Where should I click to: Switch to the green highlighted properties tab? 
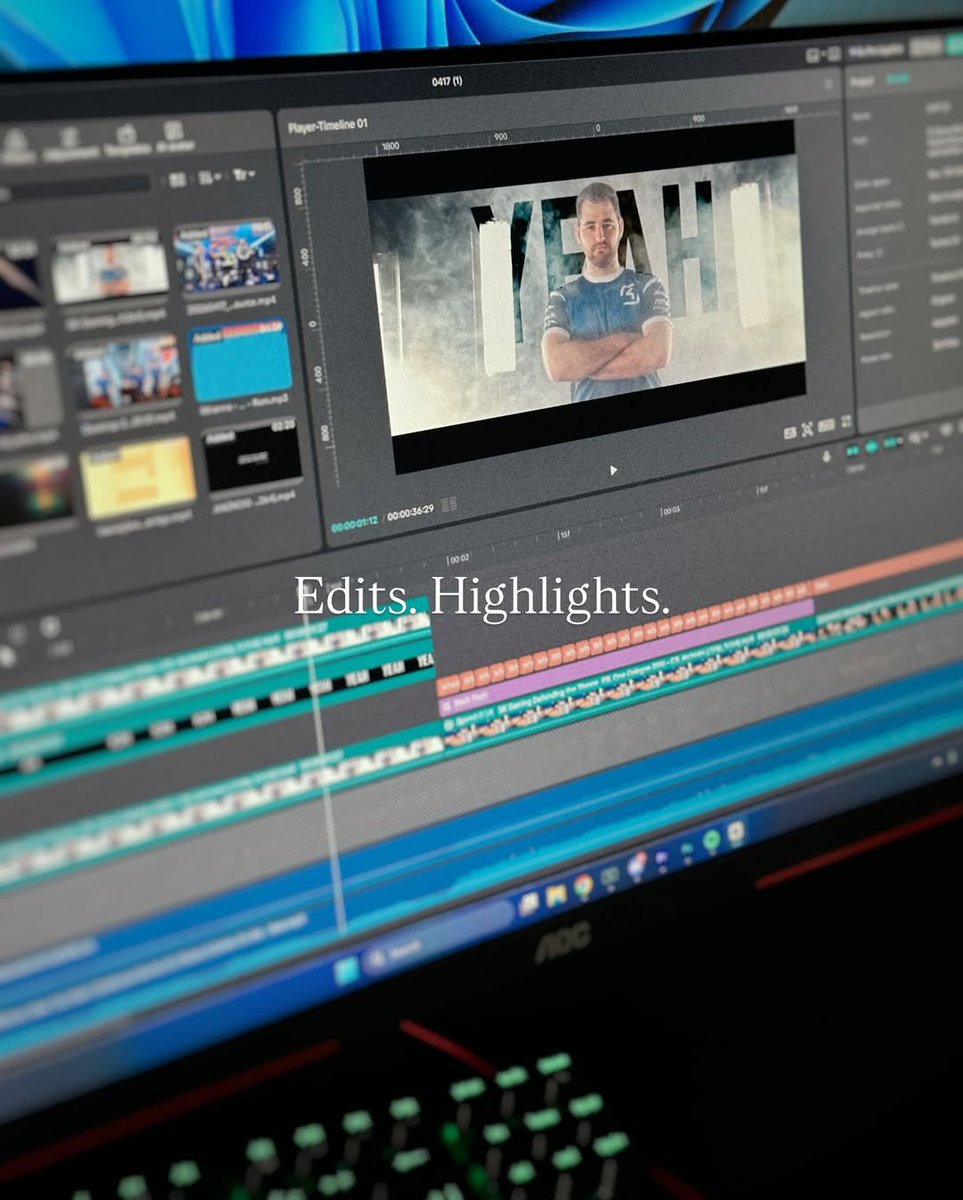click(899, 78)
